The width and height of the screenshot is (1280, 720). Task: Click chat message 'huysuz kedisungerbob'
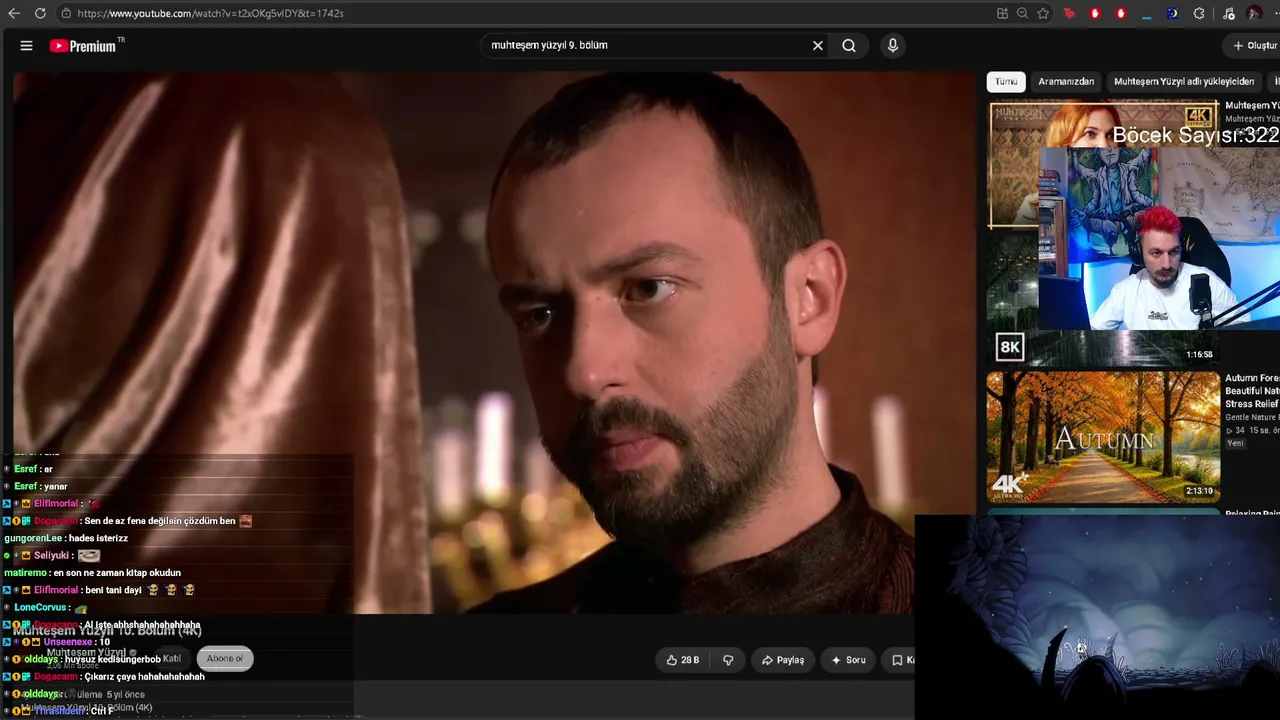point(112,660)
